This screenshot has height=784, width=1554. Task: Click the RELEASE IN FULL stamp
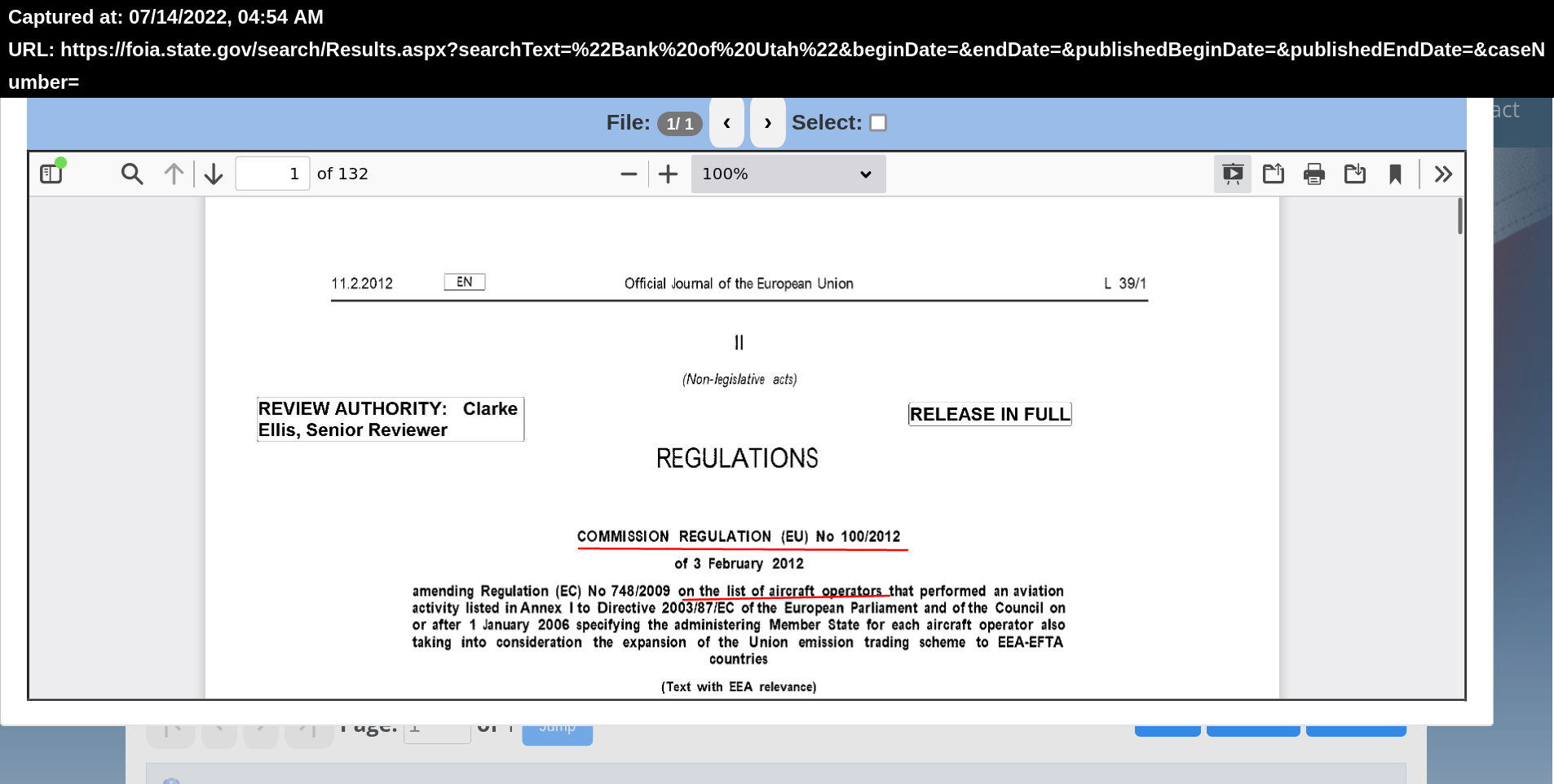(990, 414)
